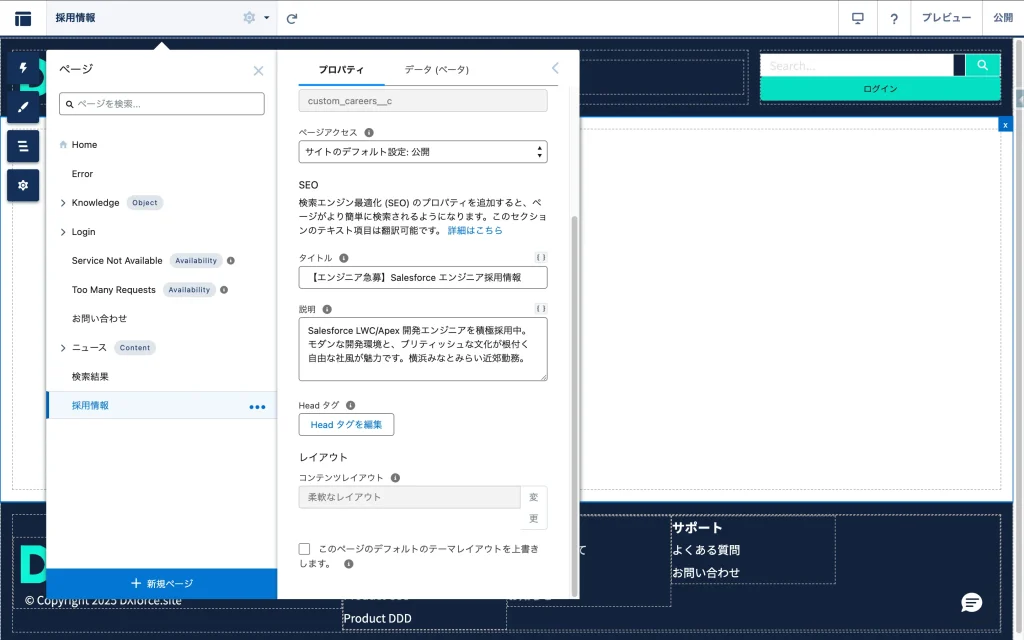This screenshot has height=640, width=1024.
Task: Expand the Knowledge page tree item
Action: pos(63,203)
